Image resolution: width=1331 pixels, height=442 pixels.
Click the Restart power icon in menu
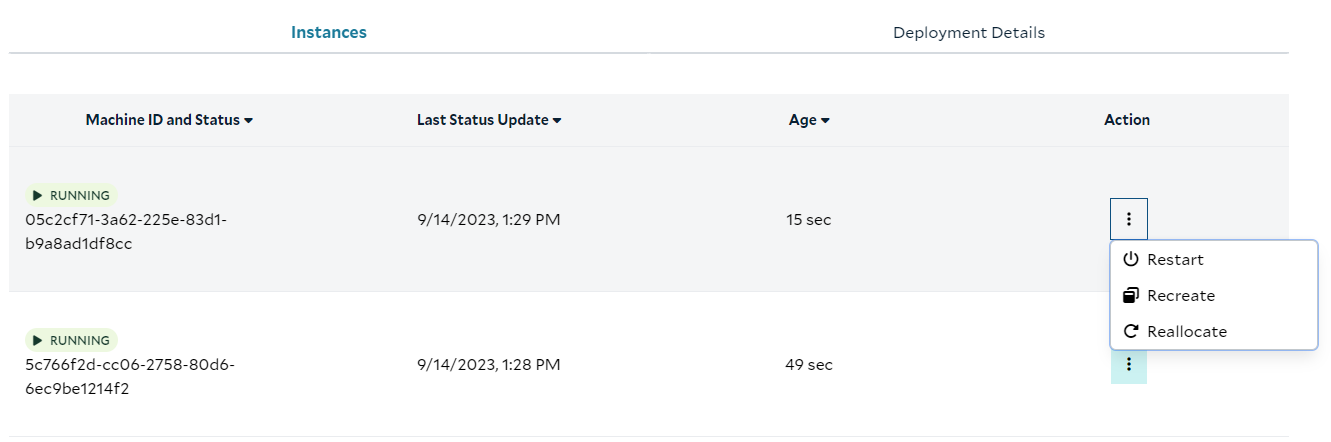coord(1131,260)
